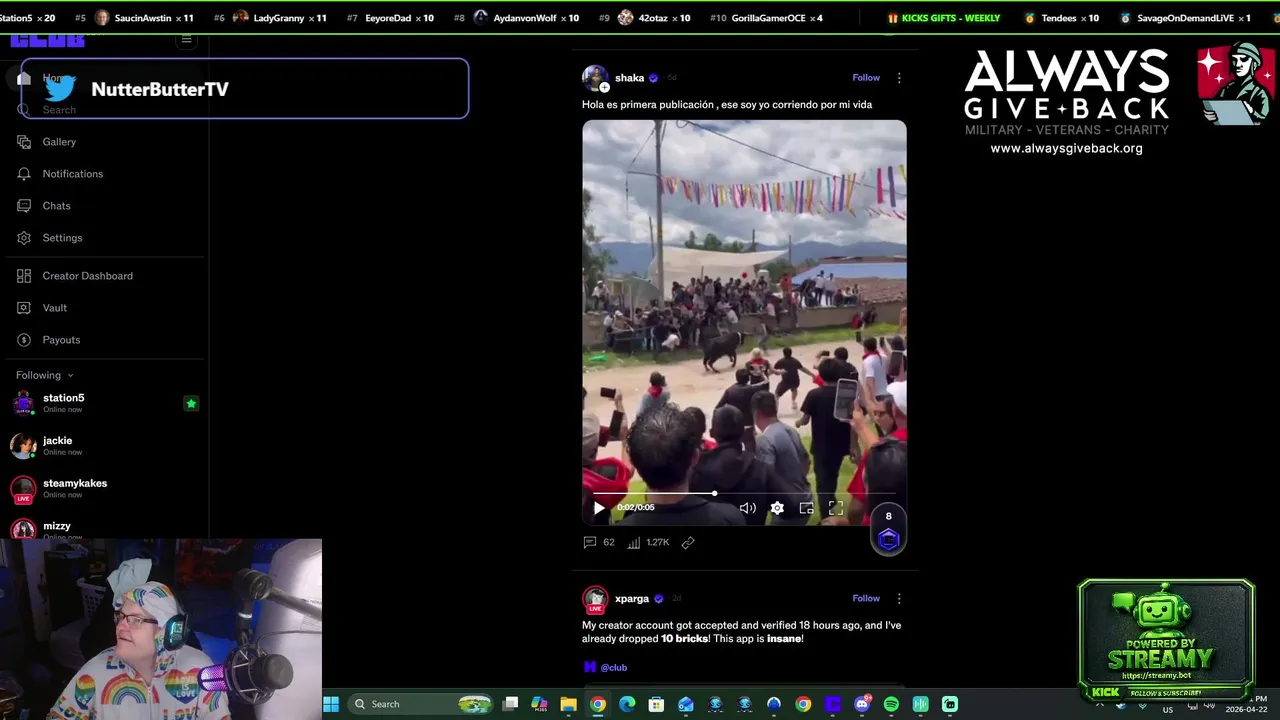The height and width of the screenshot is (720, 1280).
Task: Click the Notifications bell icon
Action: (24, 174)
